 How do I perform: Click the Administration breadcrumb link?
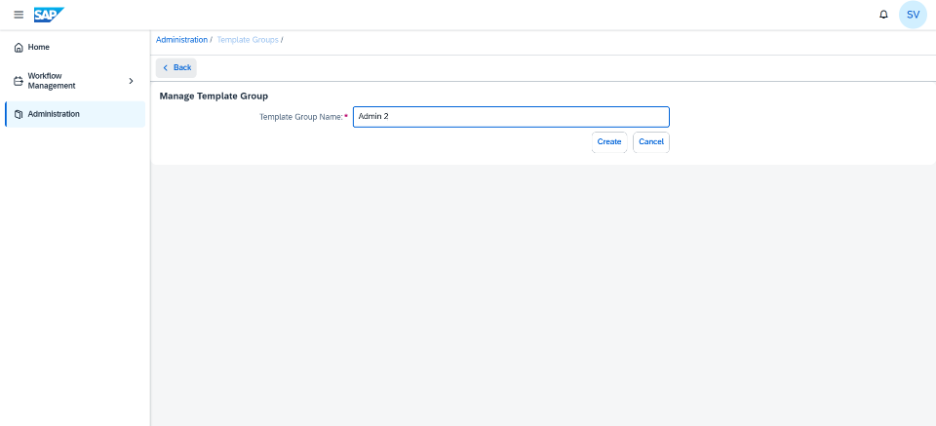(x=181, y=40)
